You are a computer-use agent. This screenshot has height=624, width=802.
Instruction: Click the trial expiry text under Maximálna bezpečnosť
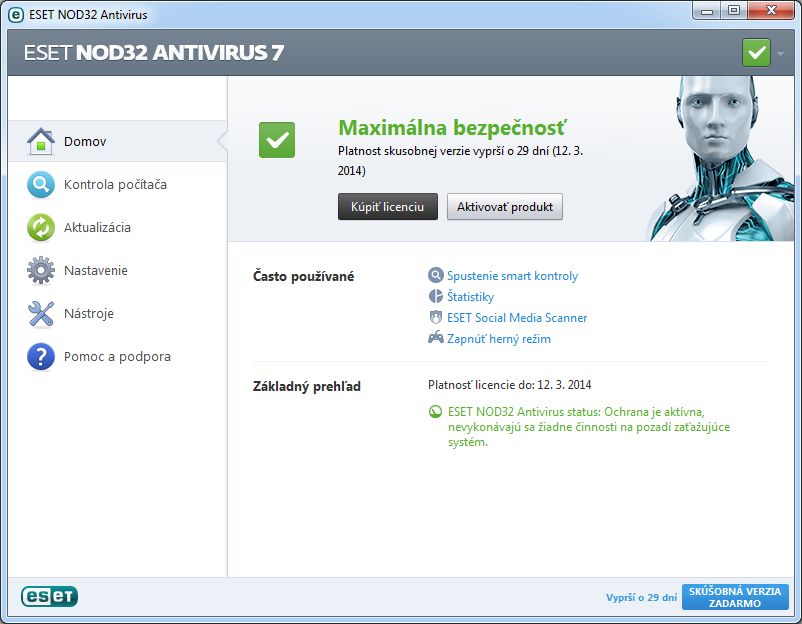coord(460,161)
